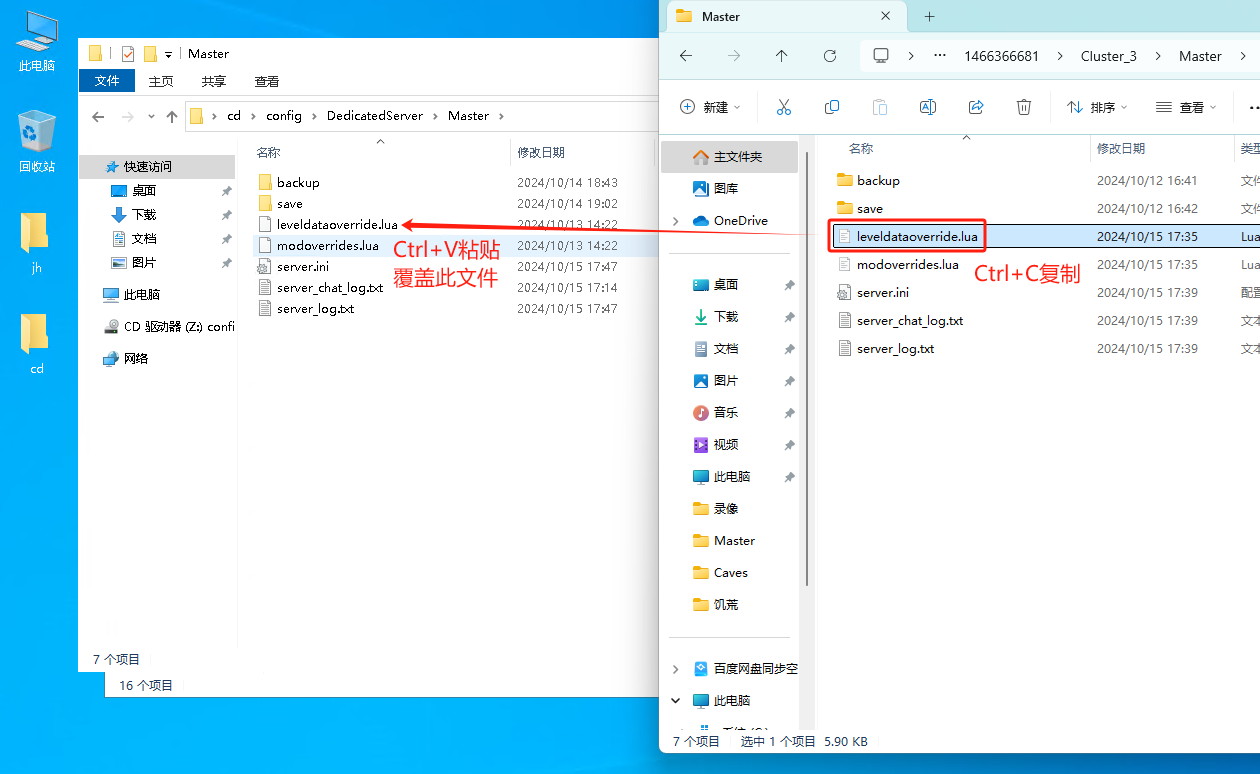The width and height of the screenshot is (1260, 774).
Task: Click the Cut scissors icon in toolbar
Action: (x=784, y=107)
